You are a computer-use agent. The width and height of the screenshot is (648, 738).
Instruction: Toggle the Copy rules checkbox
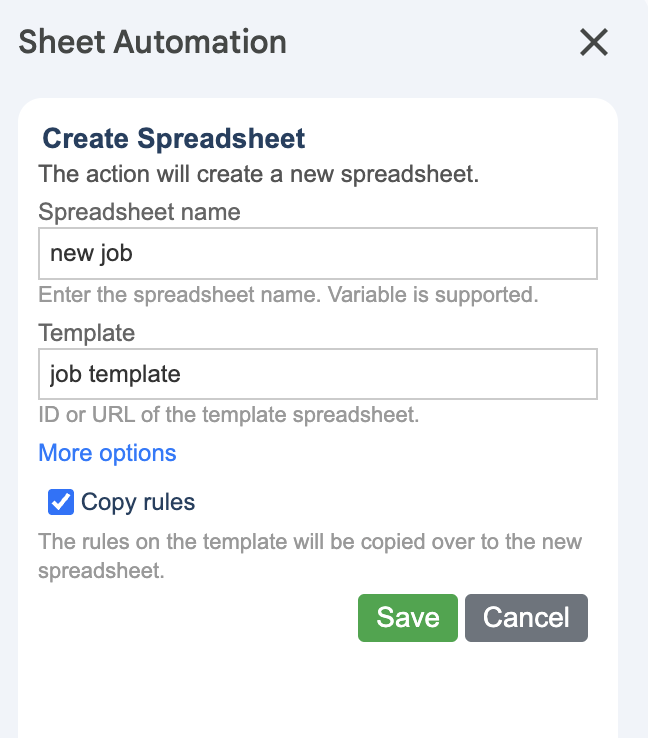pos(61,502)
